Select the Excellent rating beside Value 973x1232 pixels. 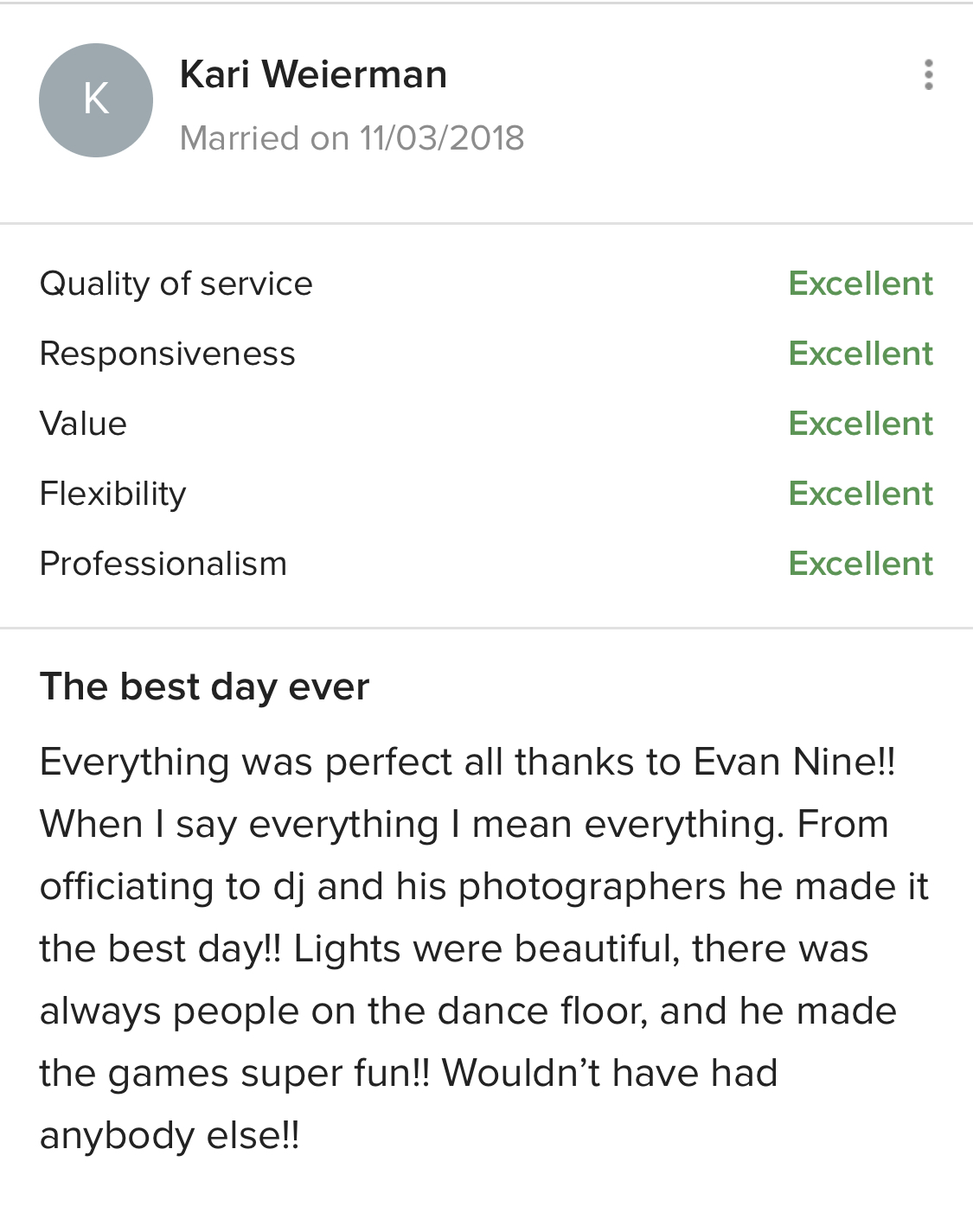pyautogui.click(x=861, y=424)
